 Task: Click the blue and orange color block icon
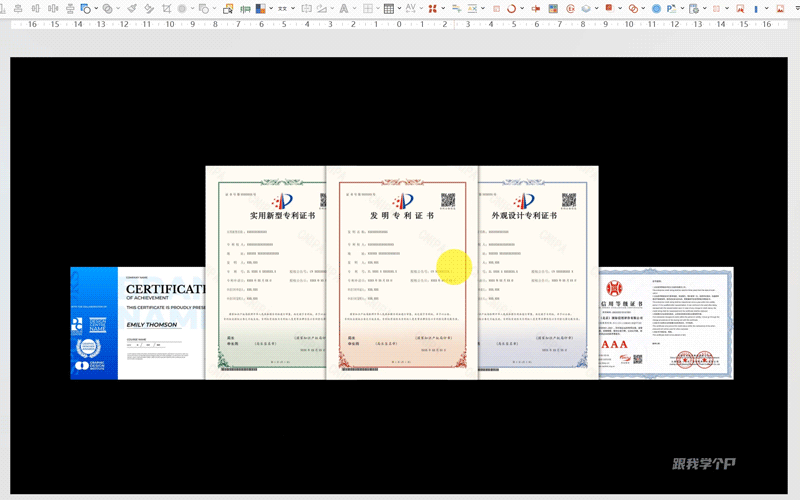[x=261, y=9]
